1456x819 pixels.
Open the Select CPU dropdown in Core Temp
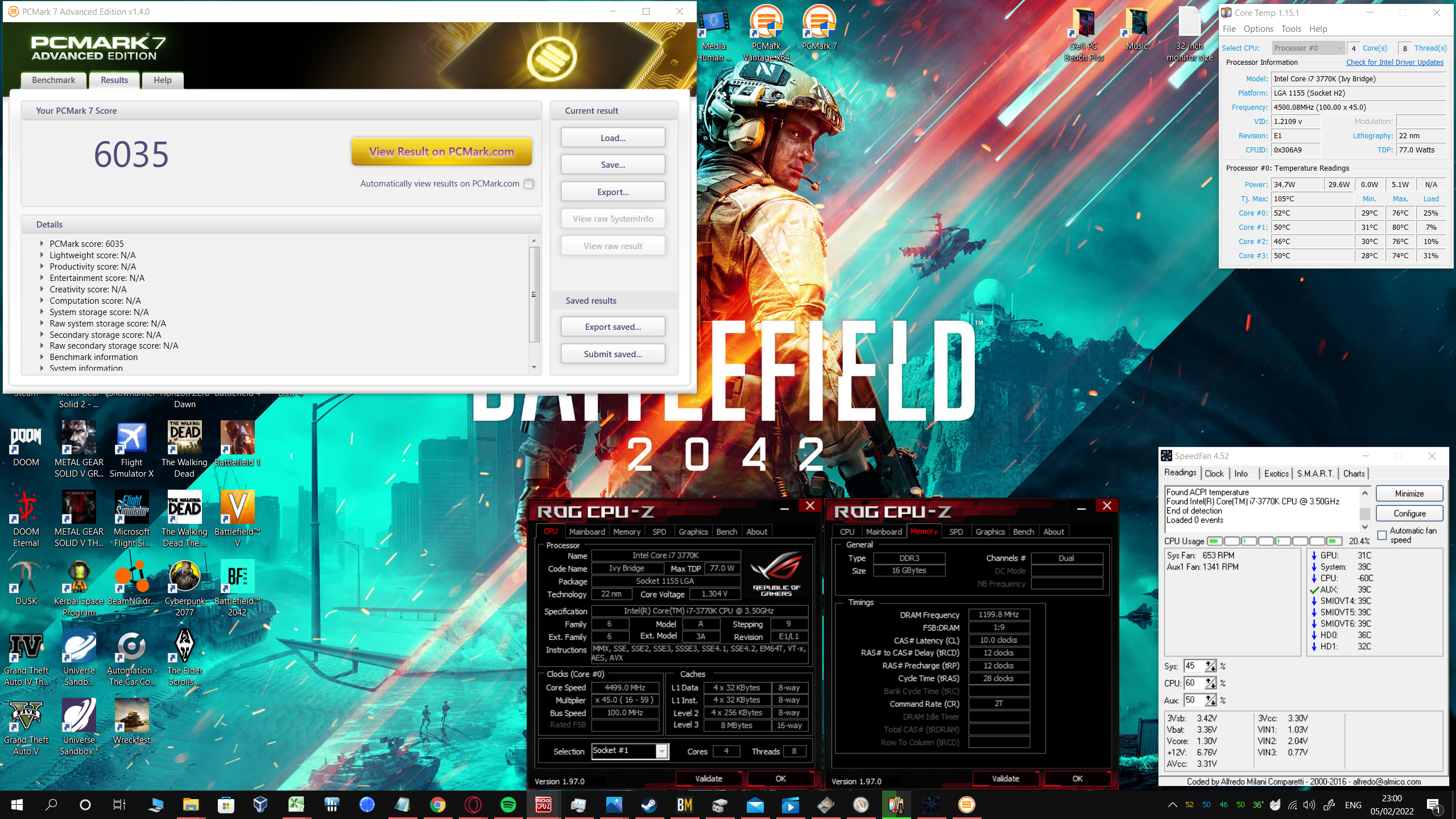click(1308, 48)
